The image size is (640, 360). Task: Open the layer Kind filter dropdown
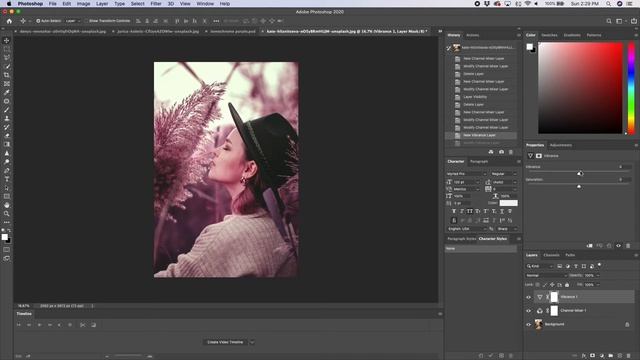(x=539, y=266)
